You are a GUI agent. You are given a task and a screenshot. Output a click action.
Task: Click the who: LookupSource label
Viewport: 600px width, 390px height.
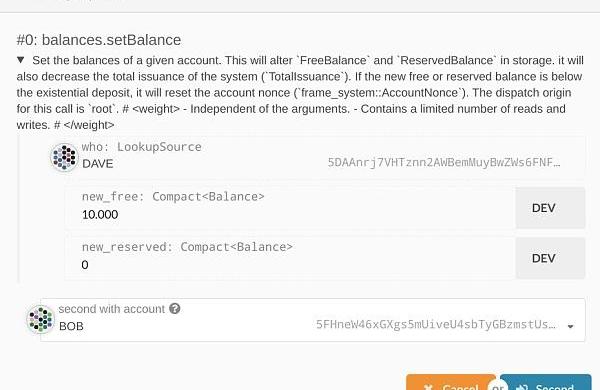(x=142, y=147)
